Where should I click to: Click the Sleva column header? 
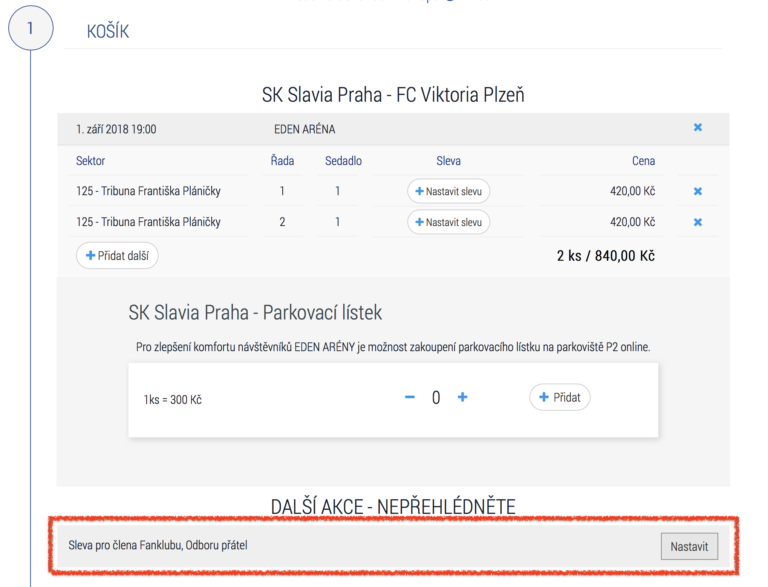(448, 161)
